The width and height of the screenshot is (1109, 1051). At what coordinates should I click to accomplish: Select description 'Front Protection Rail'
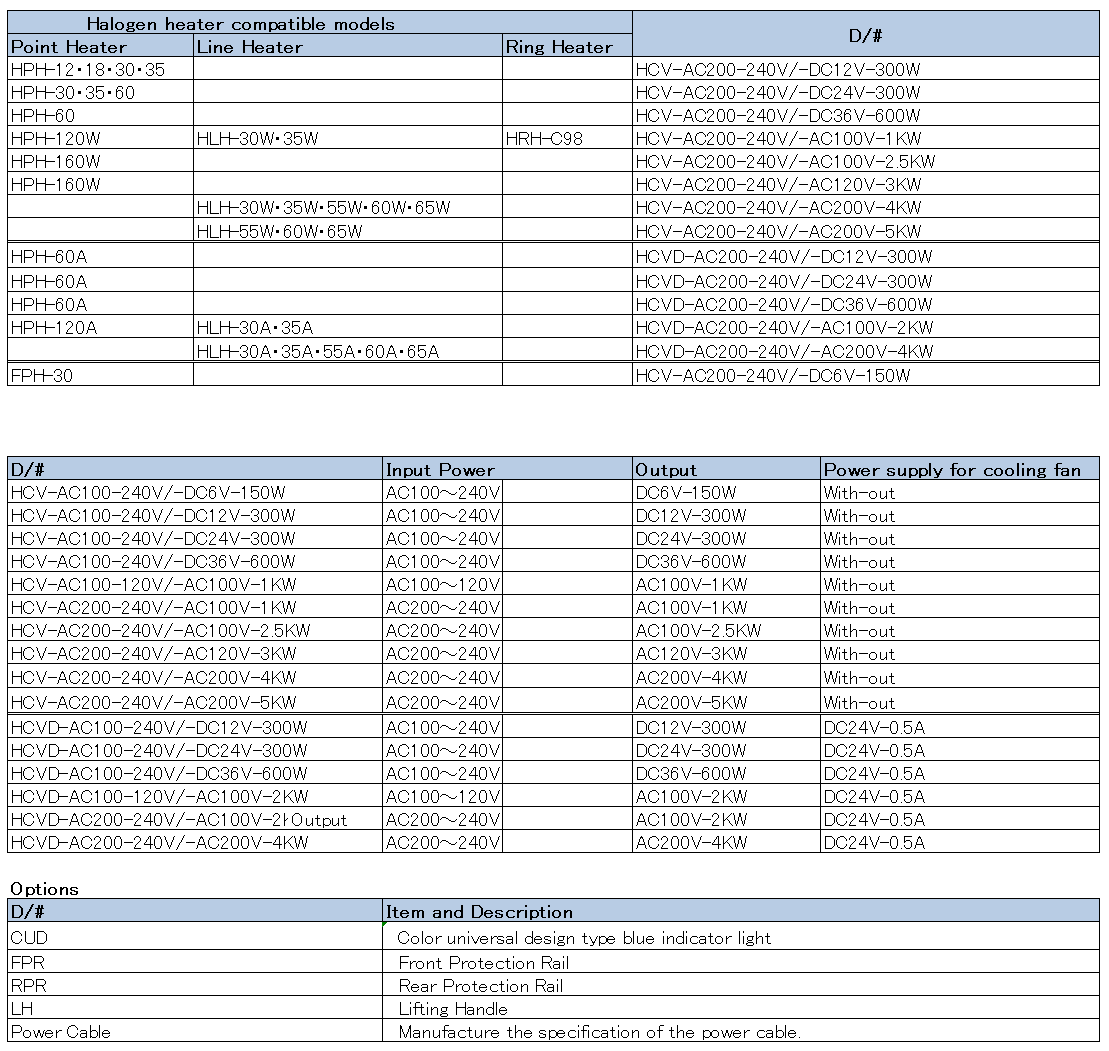tap(741, 962)
